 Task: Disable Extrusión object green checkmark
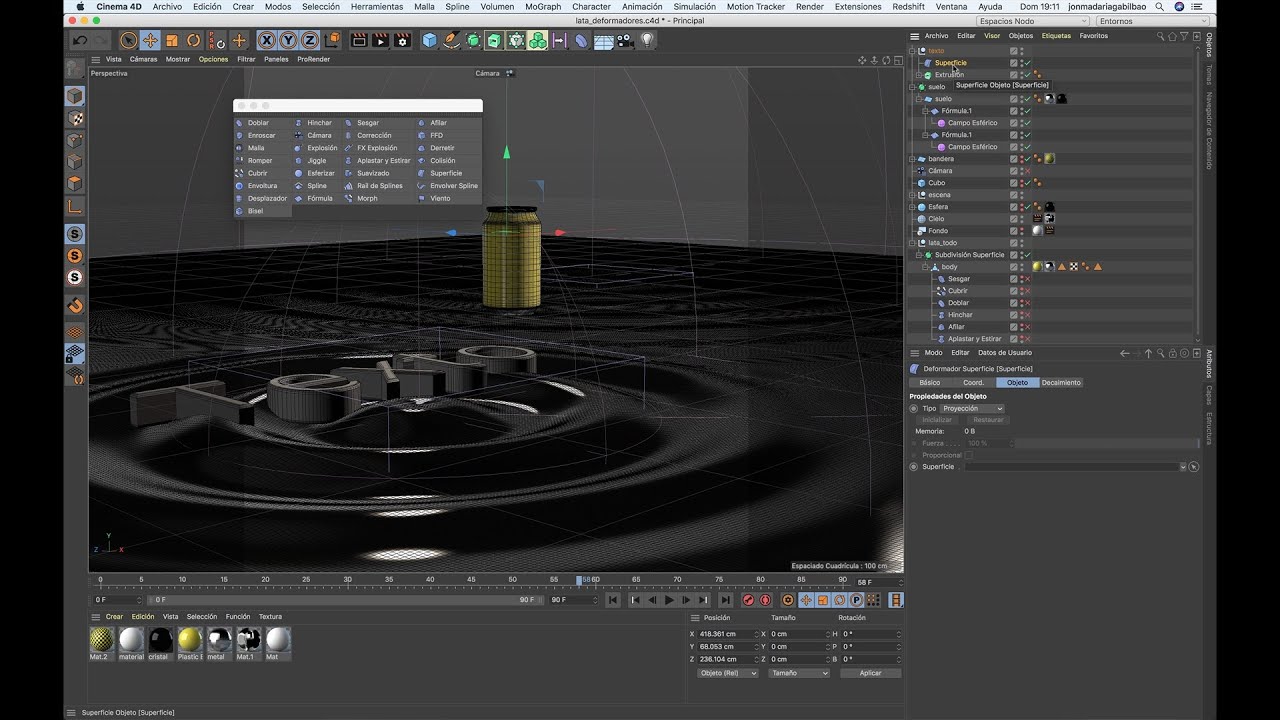click(x=1027, y=75)
